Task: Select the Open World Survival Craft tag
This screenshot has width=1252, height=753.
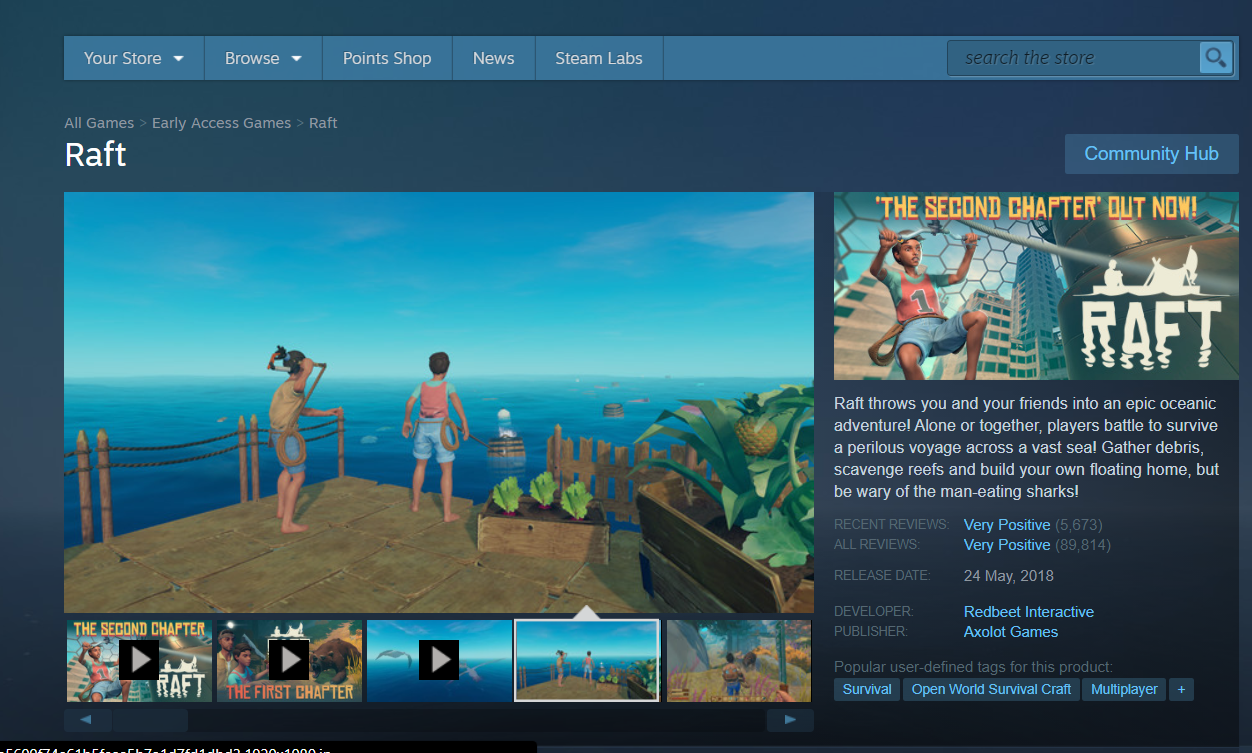Action: pyautogui.click(x=991, y=689)
